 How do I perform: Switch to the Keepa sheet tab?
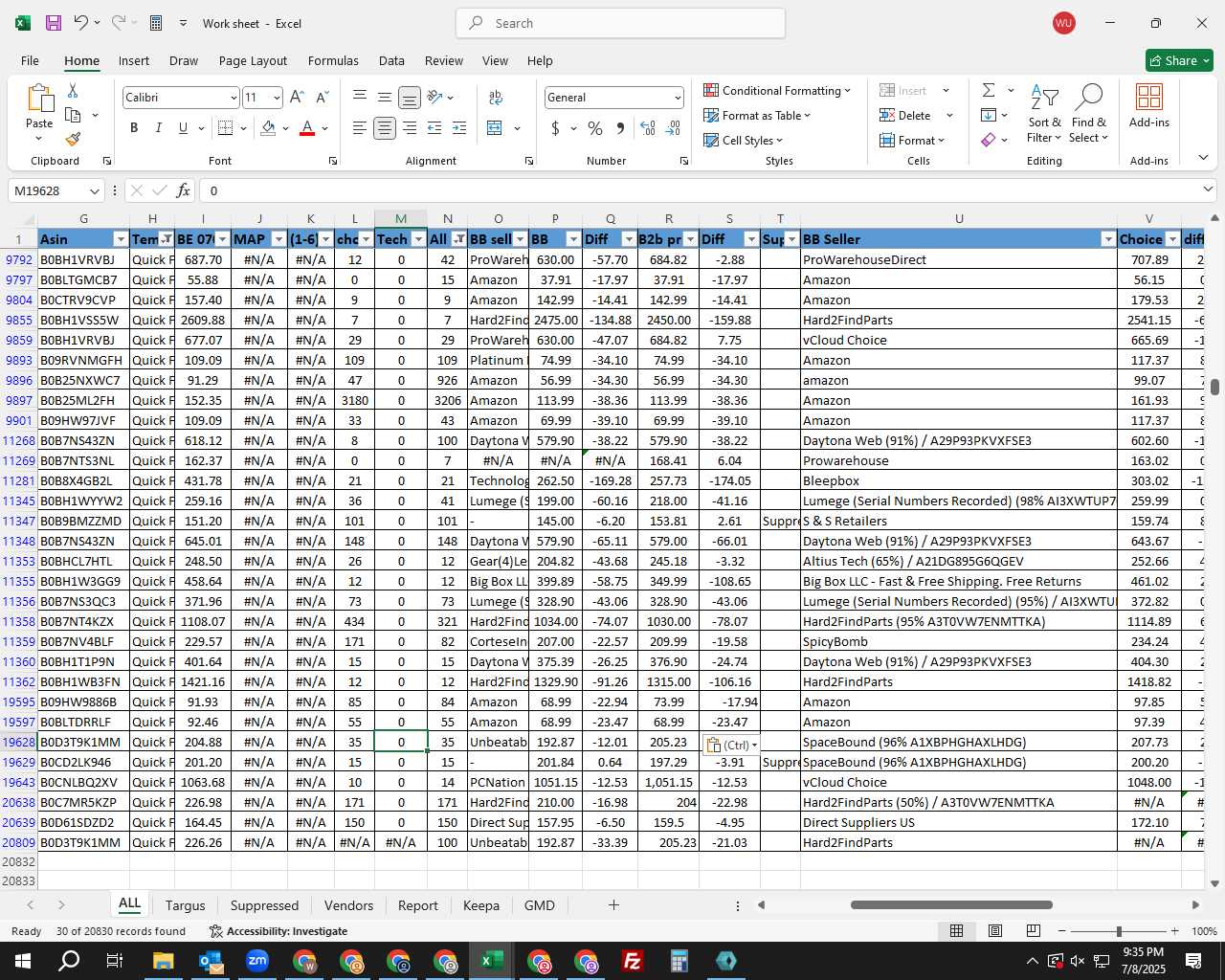pos(480,905)
